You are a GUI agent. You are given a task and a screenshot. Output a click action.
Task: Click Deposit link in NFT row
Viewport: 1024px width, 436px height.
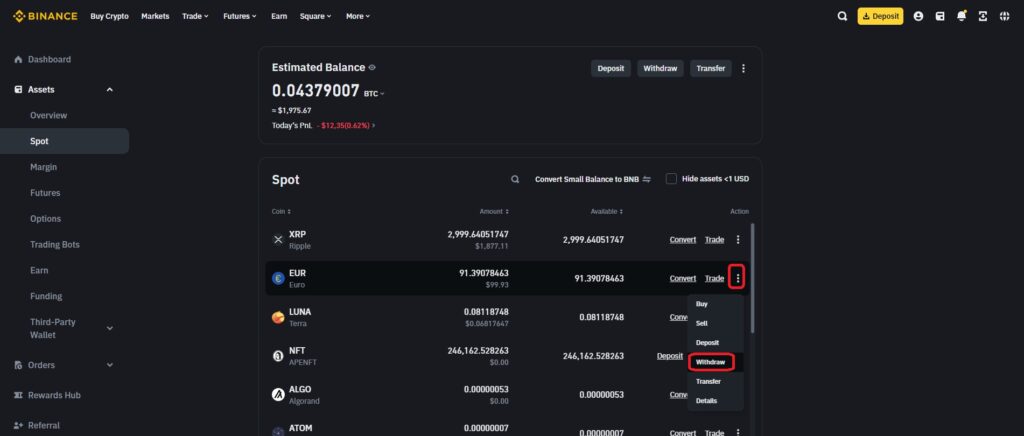pyautogui.click(x=669, y=356)
